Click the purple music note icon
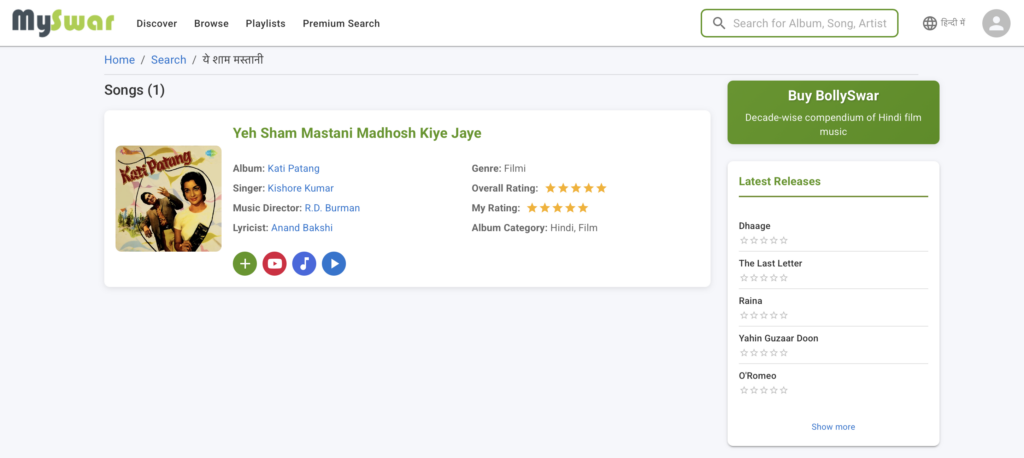 [304, 263]
